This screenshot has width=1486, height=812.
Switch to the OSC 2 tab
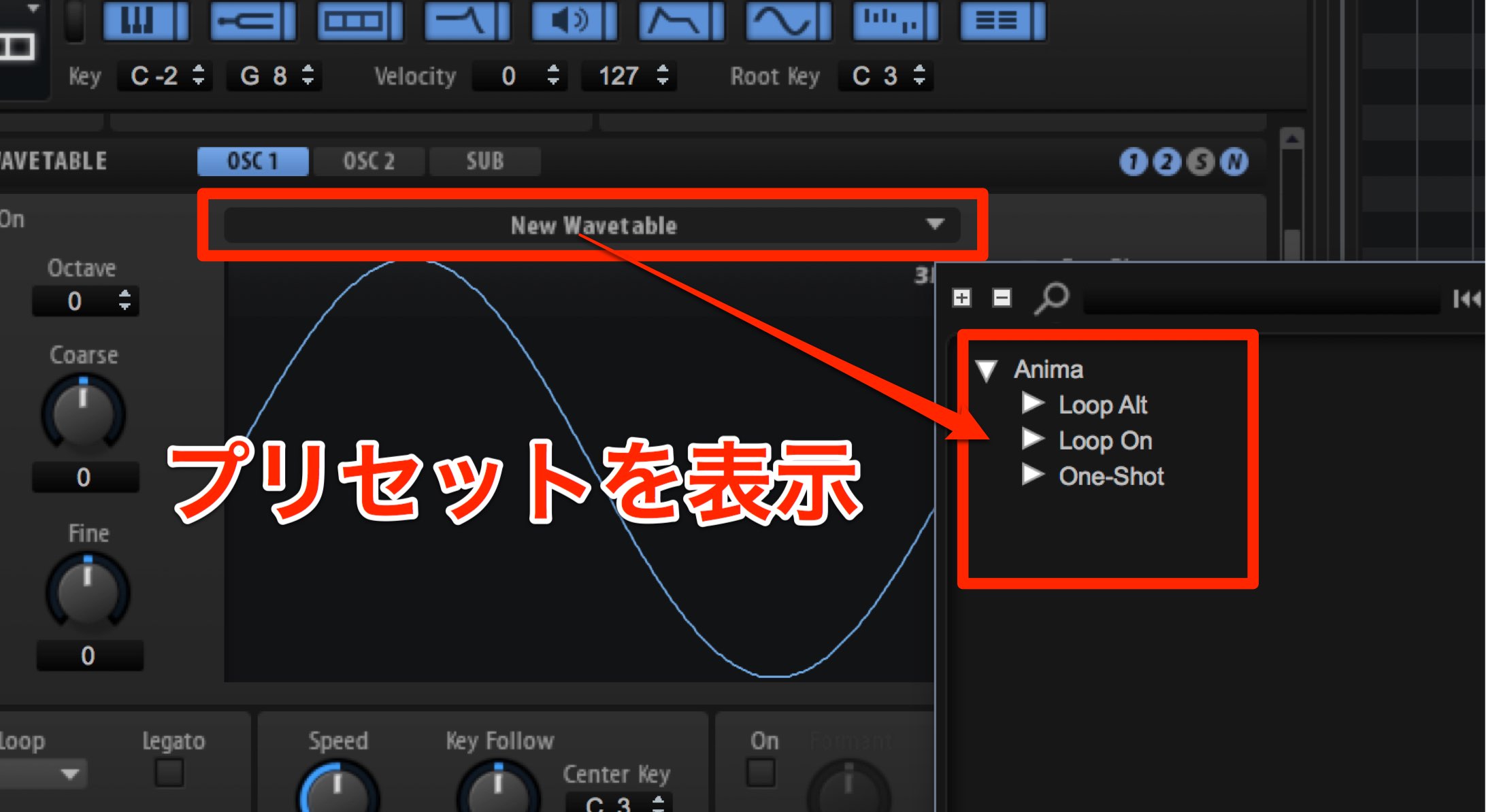coord(369,162)
